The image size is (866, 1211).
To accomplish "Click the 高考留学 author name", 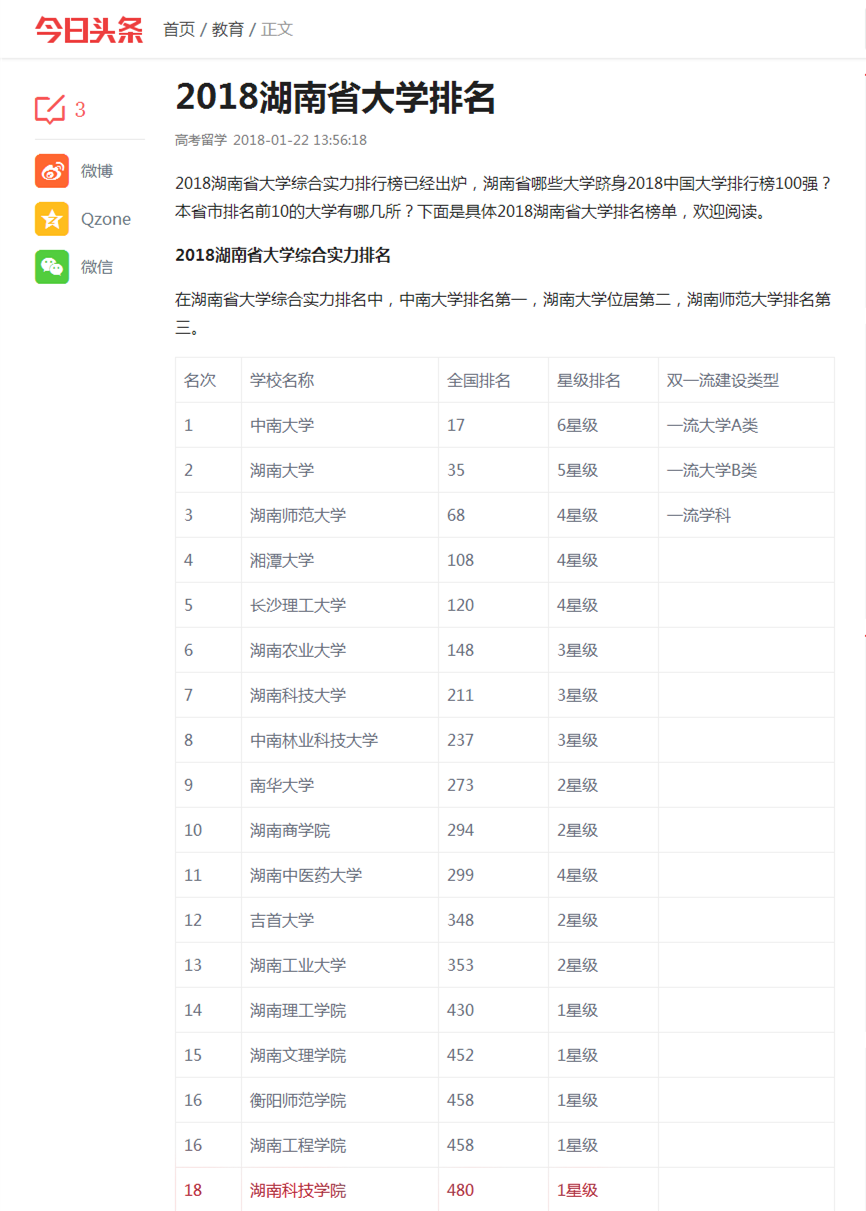I will [x=200, y=140].
